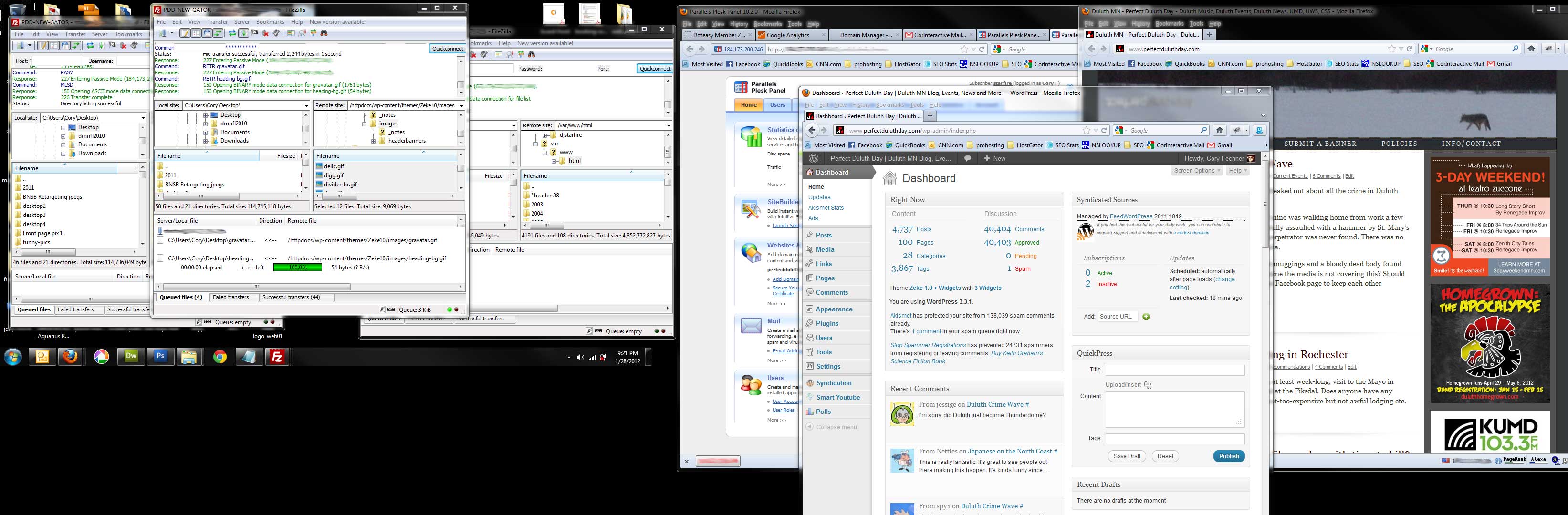
Task: Click Source URL field in Syndicated Sources
Action: click(x=1118, y=317)
